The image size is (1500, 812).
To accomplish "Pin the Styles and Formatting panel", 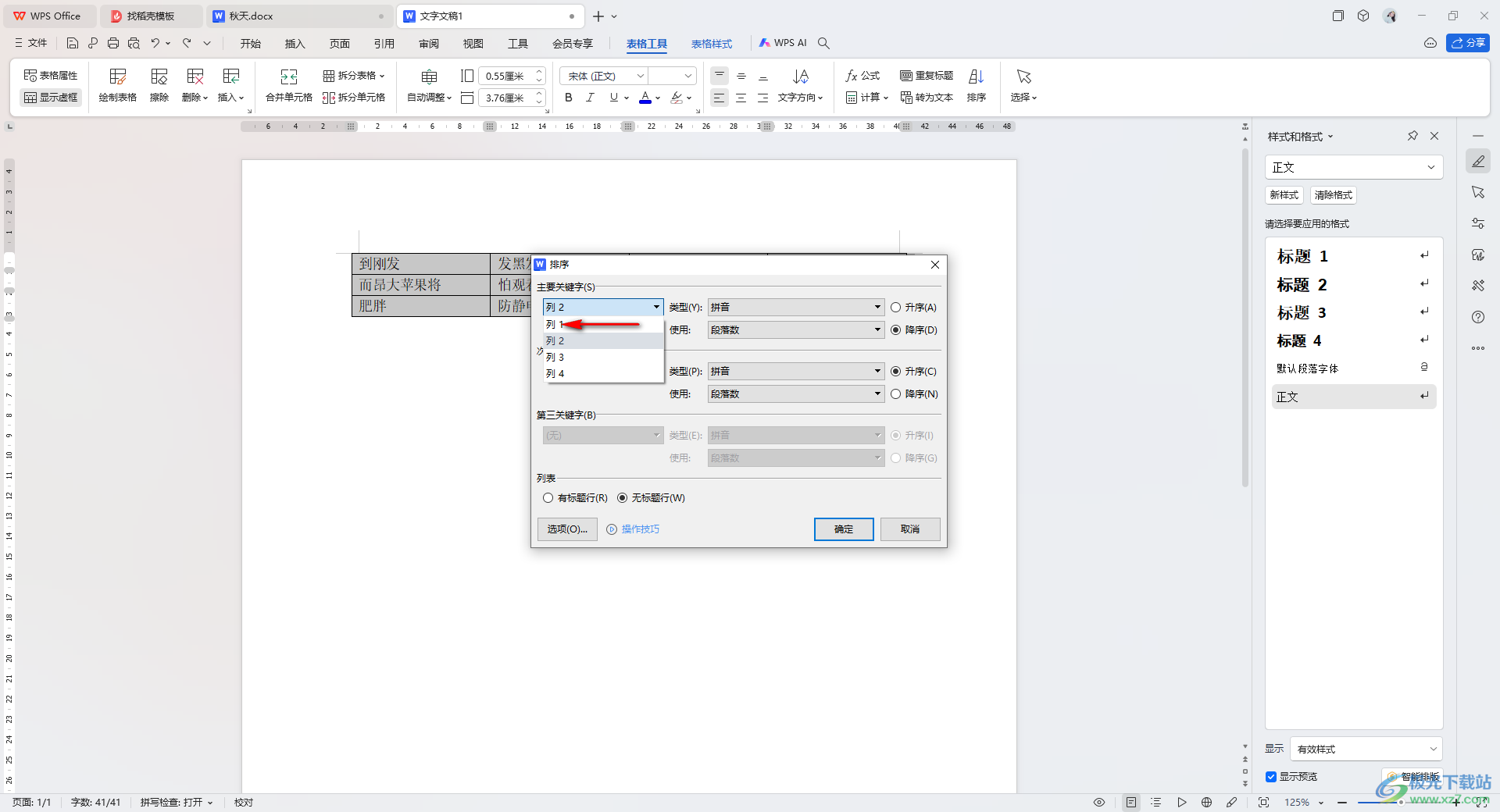I will pyautogui.click(x=1412, y=136).
